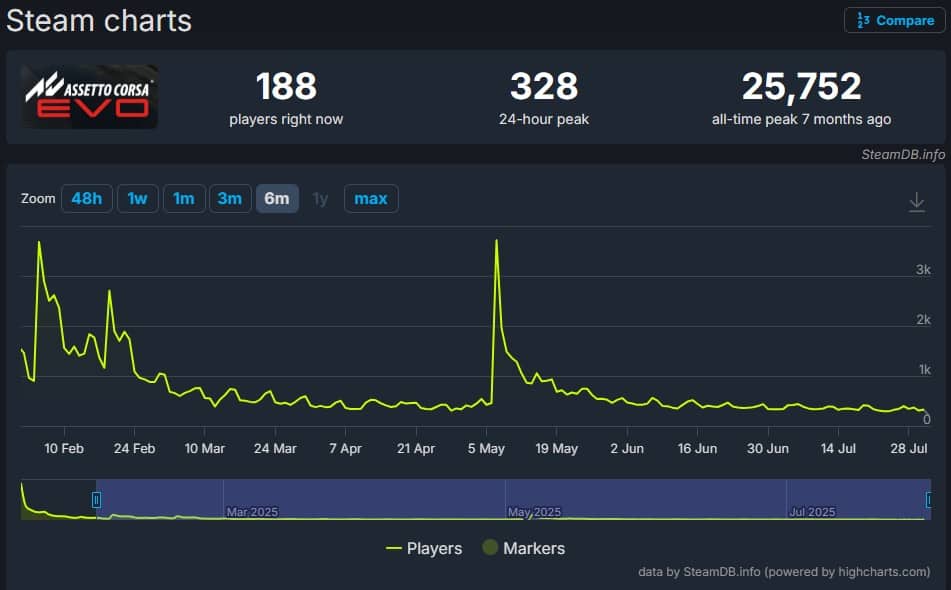Click the Assetto Corsa EVO game logo
This screenshot has width=951, height=590.
(91, 97)
